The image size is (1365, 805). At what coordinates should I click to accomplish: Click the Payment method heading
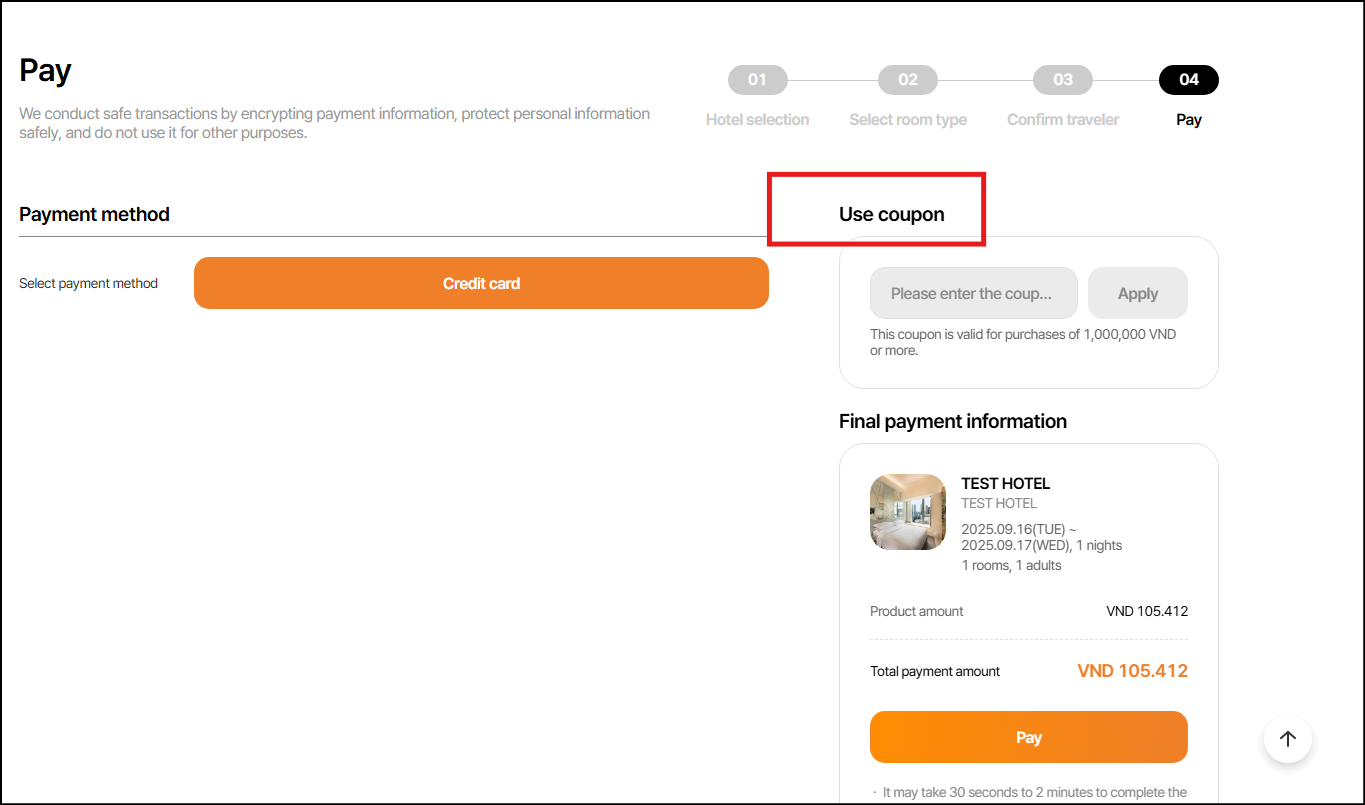[94, 214]
